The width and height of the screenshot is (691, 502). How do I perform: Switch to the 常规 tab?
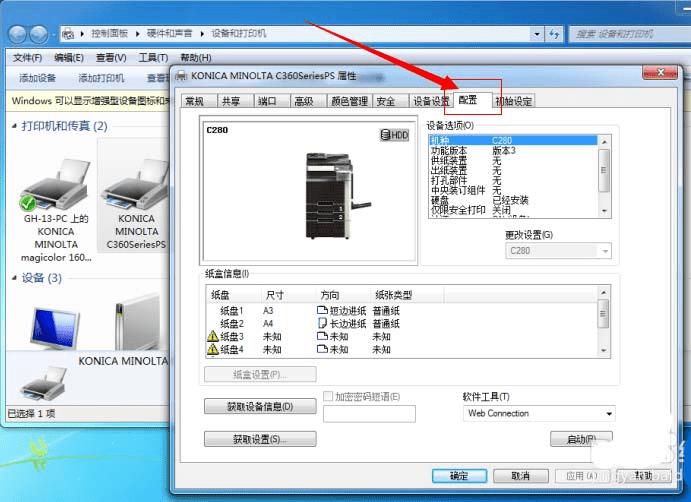coord(200,101)
